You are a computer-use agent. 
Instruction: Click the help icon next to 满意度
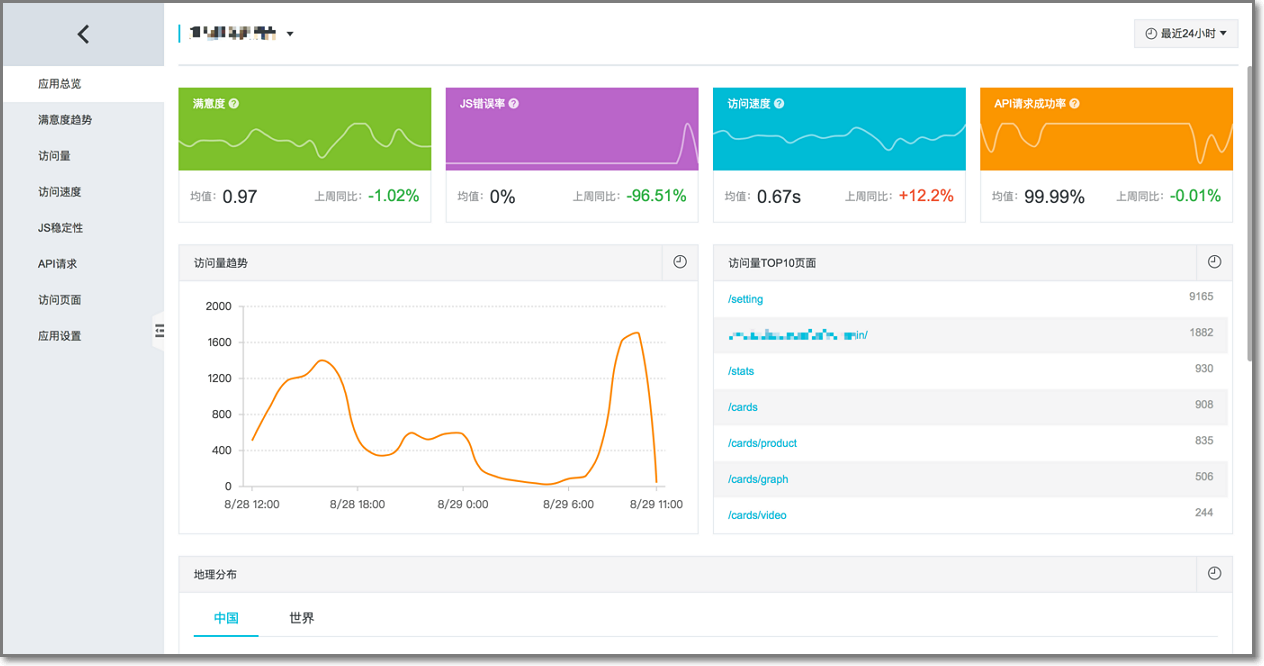234,104
